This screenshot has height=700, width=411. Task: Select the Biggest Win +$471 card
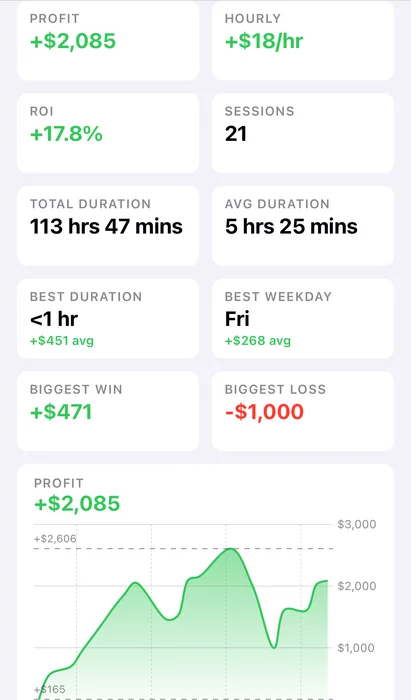pos(108,411)
